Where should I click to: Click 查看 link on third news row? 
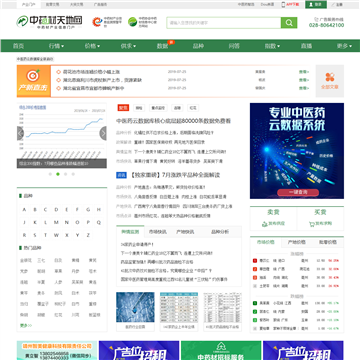pyautogui.click(x=304, y=88)
